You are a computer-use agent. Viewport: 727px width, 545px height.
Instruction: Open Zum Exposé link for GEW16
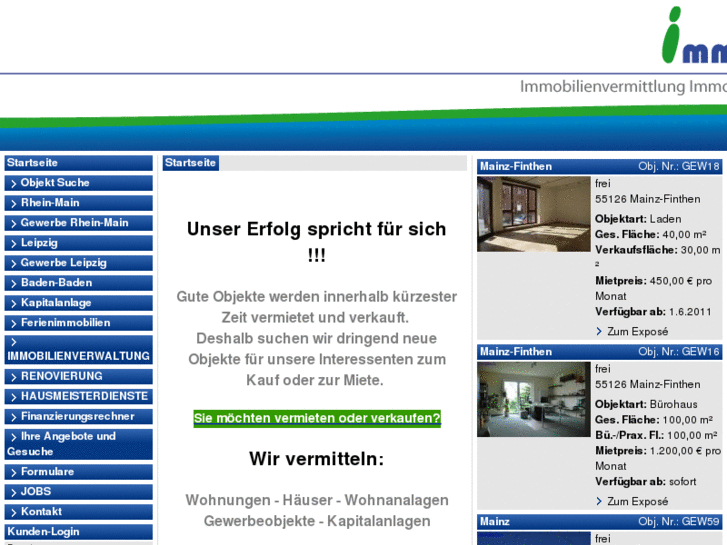[638, 501]
